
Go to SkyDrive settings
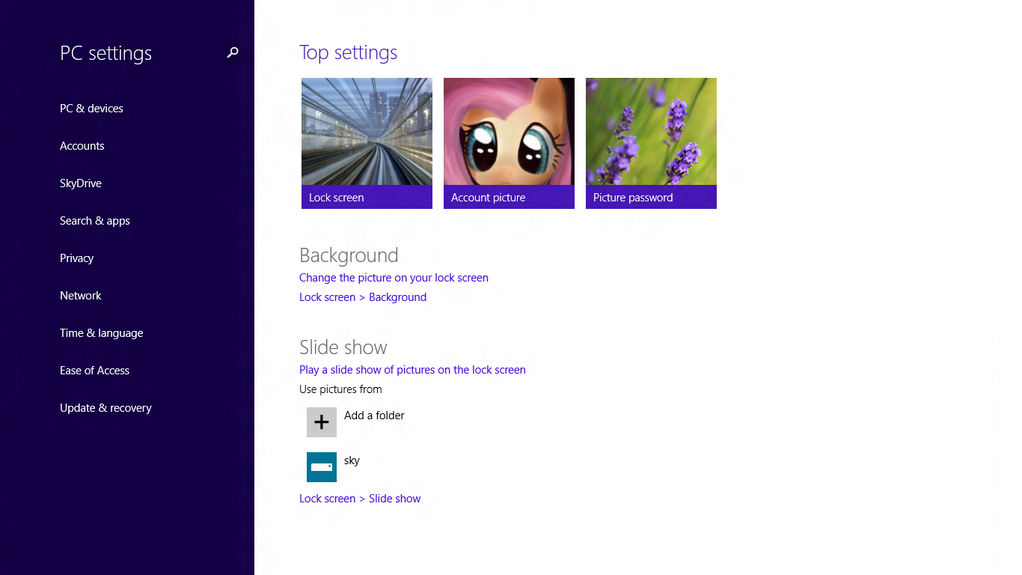pyautogui.click(x=81, y=183)
